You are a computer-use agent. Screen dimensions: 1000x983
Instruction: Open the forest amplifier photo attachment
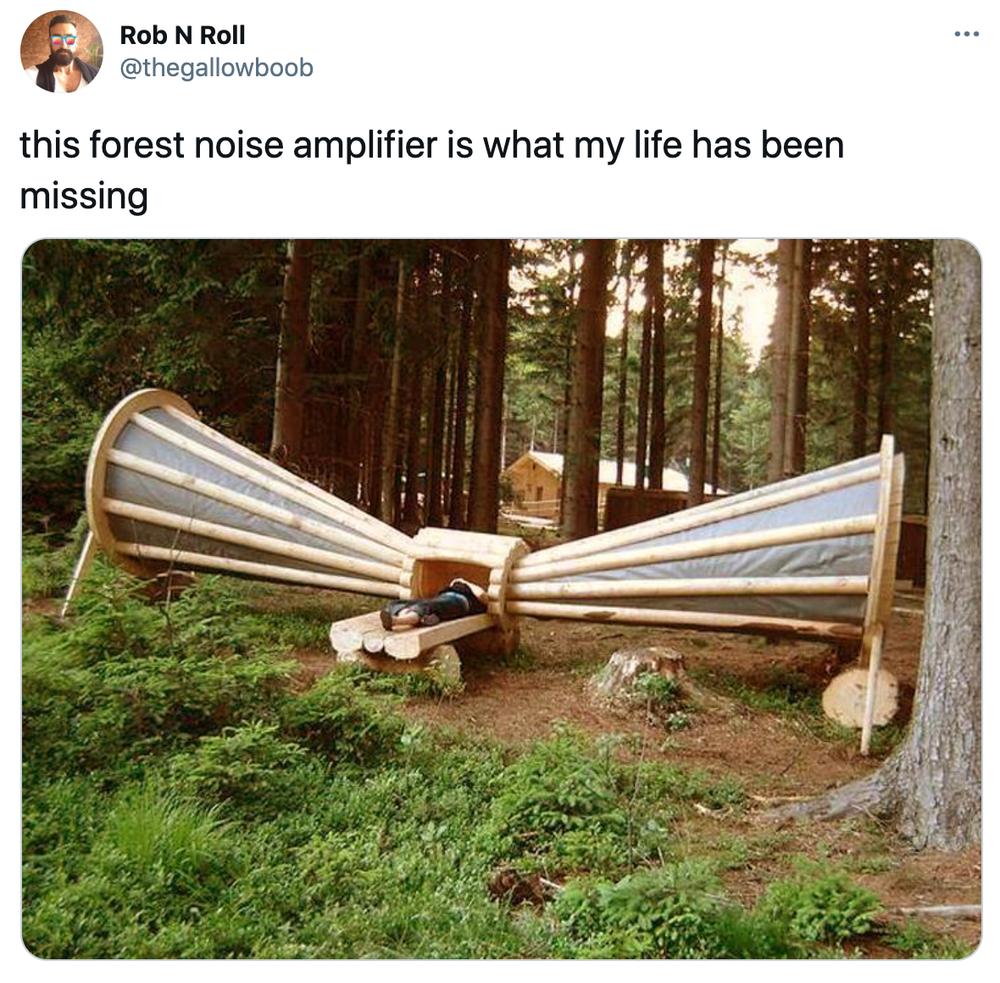(x=501, y=598)
